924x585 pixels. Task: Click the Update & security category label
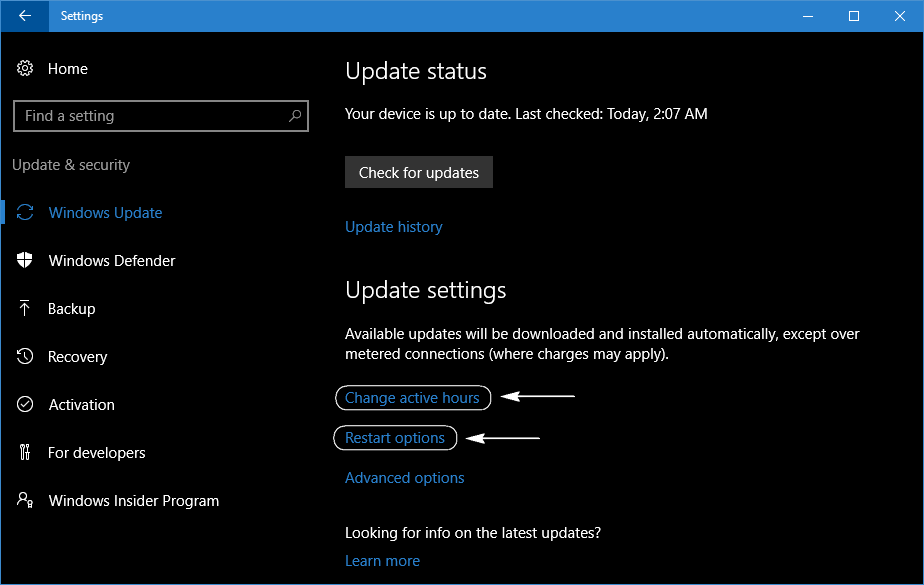71,165
